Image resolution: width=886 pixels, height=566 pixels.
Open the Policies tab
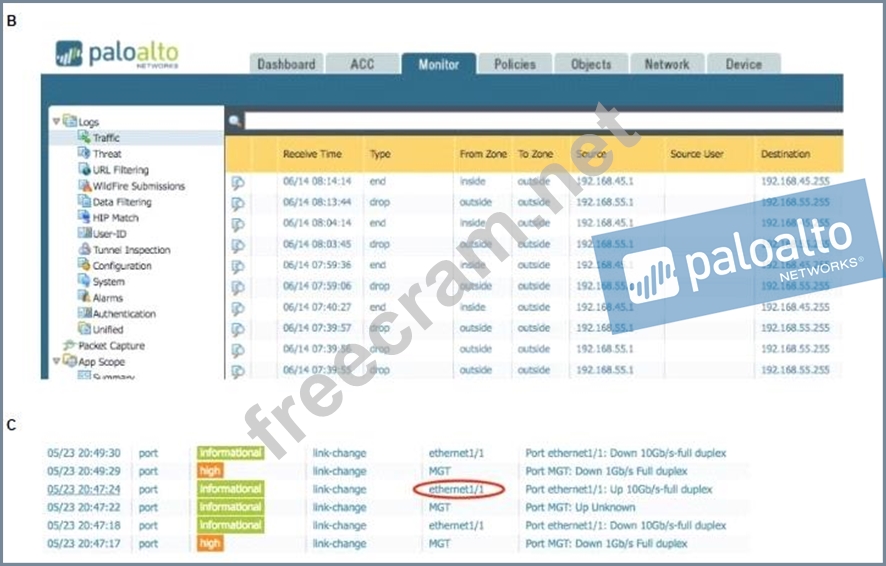click(x=514, y=64)
